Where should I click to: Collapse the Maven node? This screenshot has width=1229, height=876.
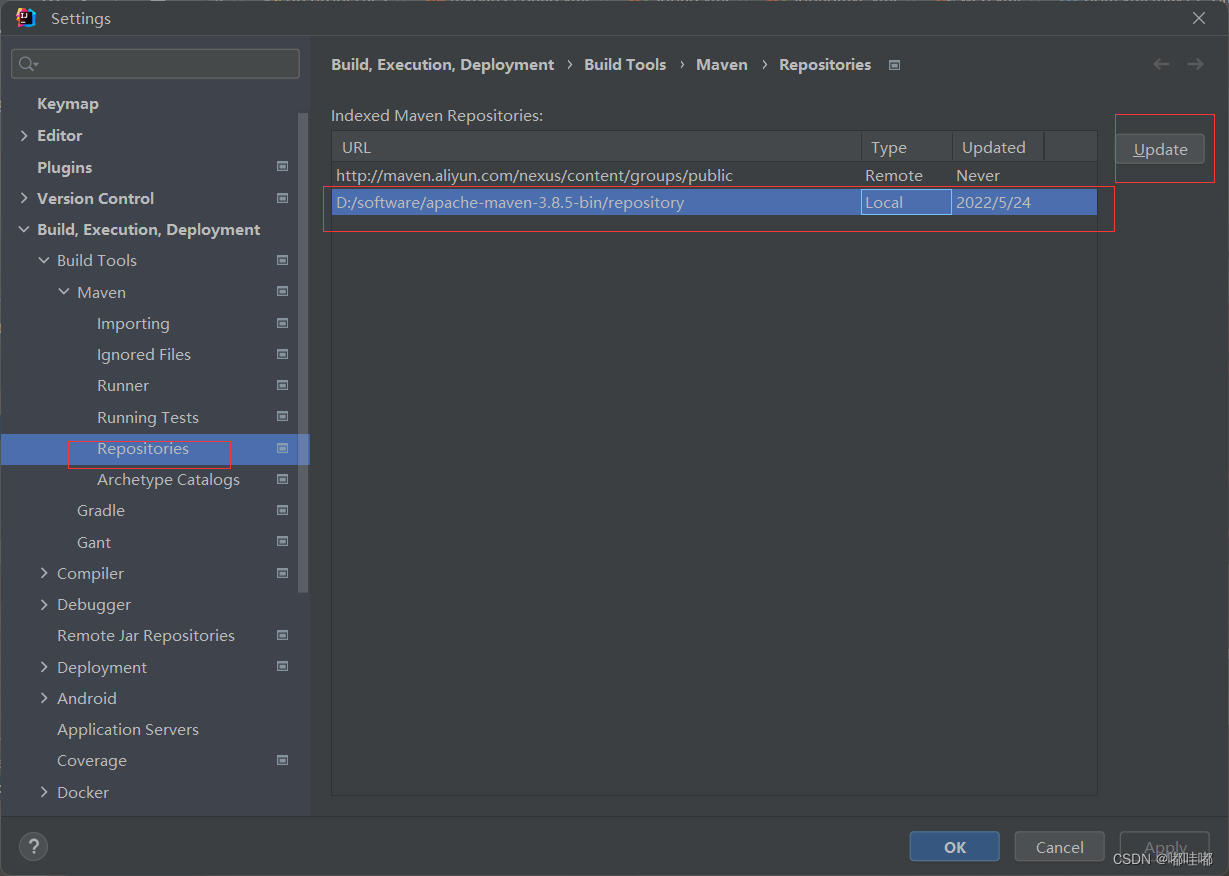[64, 292]
